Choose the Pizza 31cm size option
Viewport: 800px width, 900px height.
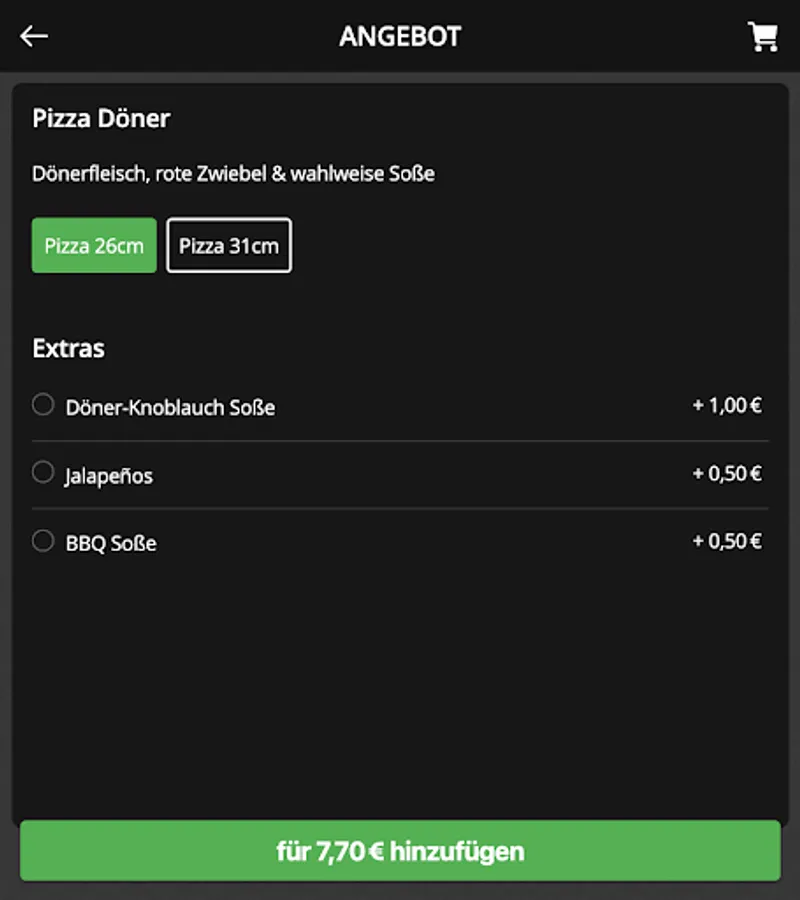coord(229,245)
